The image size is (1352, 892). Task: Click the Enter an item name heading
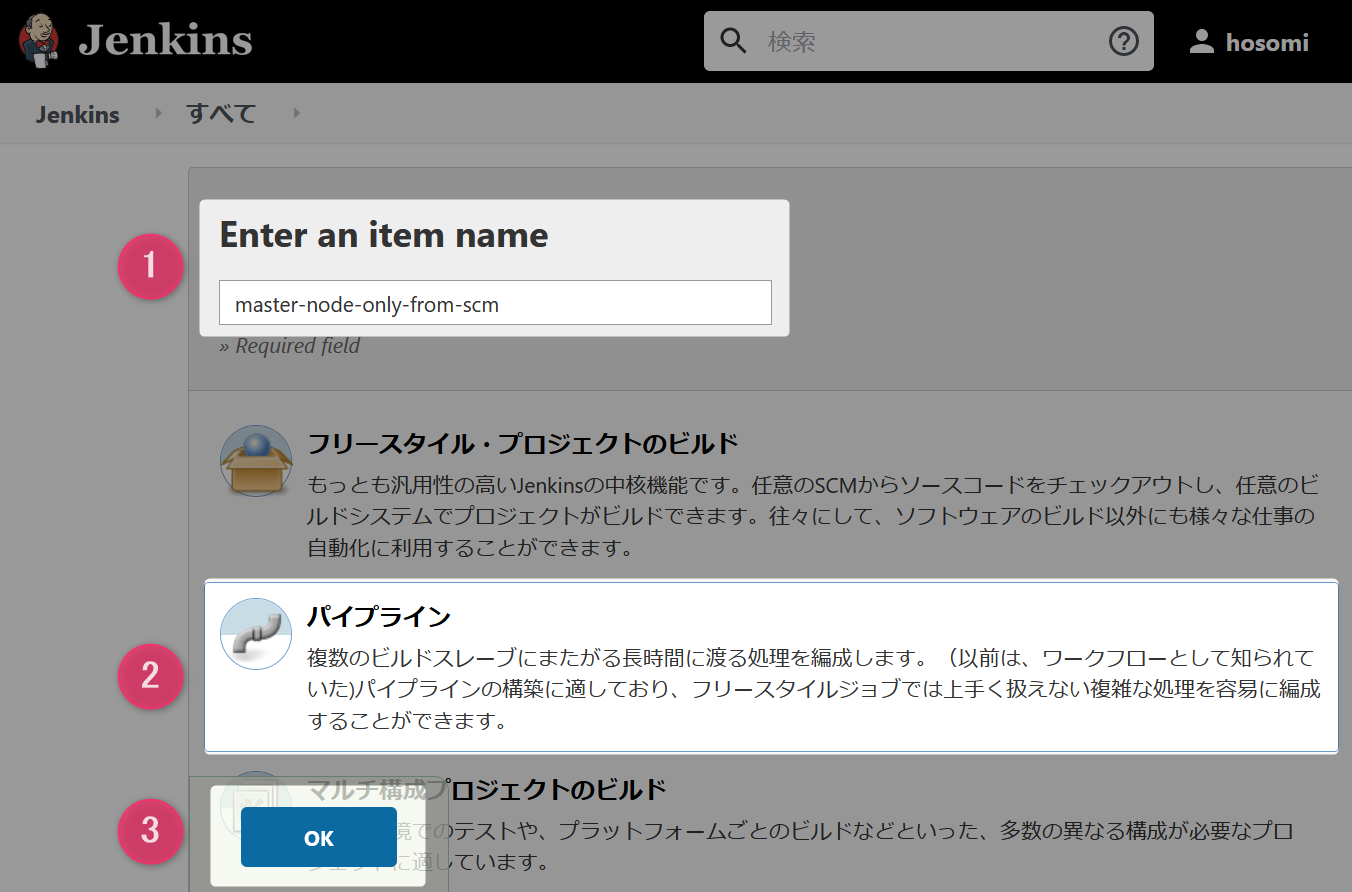(x=384, y=235)
